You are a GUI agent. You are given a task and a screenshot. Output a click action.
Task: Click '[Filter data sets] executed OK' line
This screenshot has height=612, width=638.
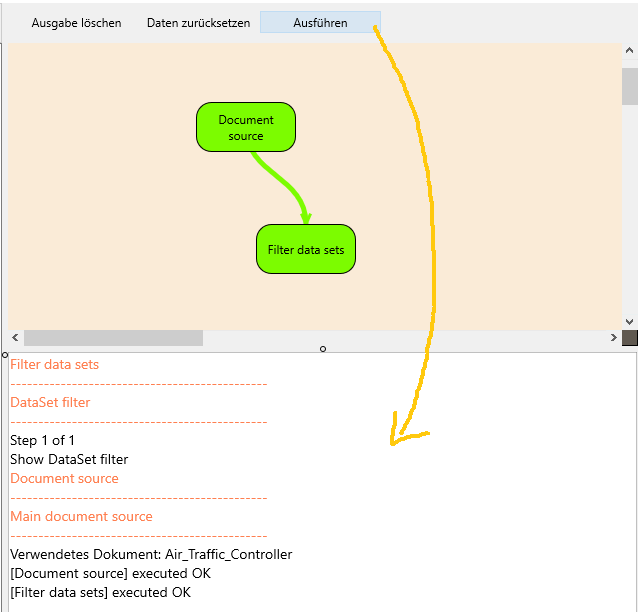pyautogui.click(x=101, y=592)
